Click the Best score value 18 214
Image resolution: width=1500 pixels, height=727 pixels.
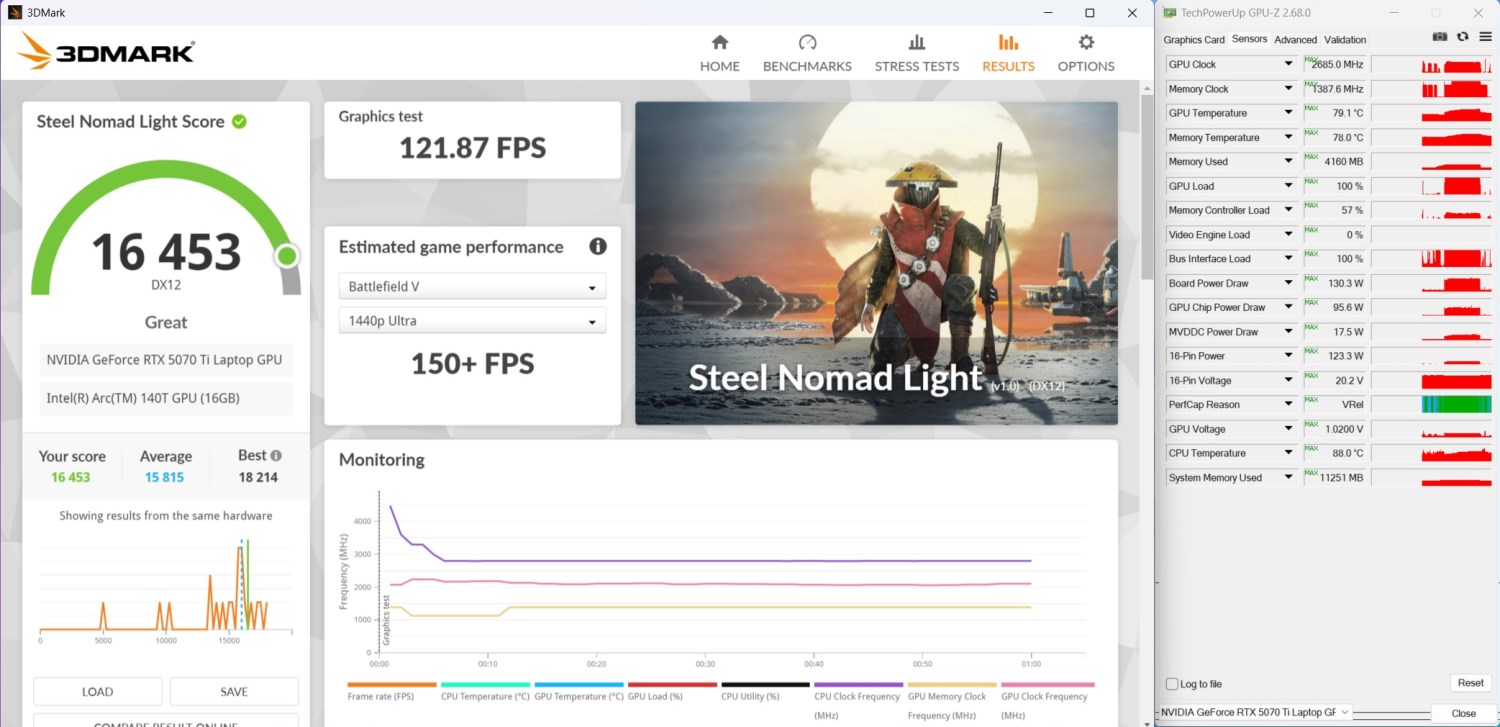click(258, 477)
